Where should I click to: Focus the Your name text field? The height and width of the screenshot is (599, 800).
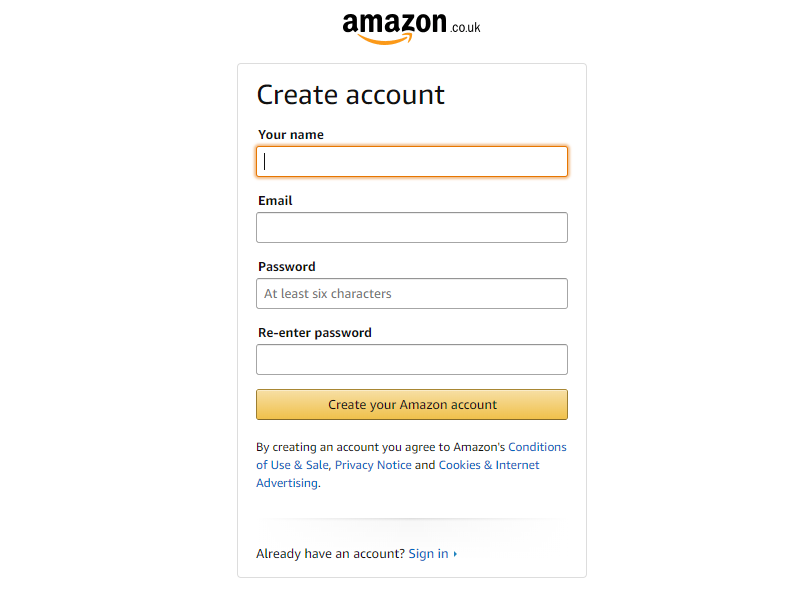coord(412,162)
